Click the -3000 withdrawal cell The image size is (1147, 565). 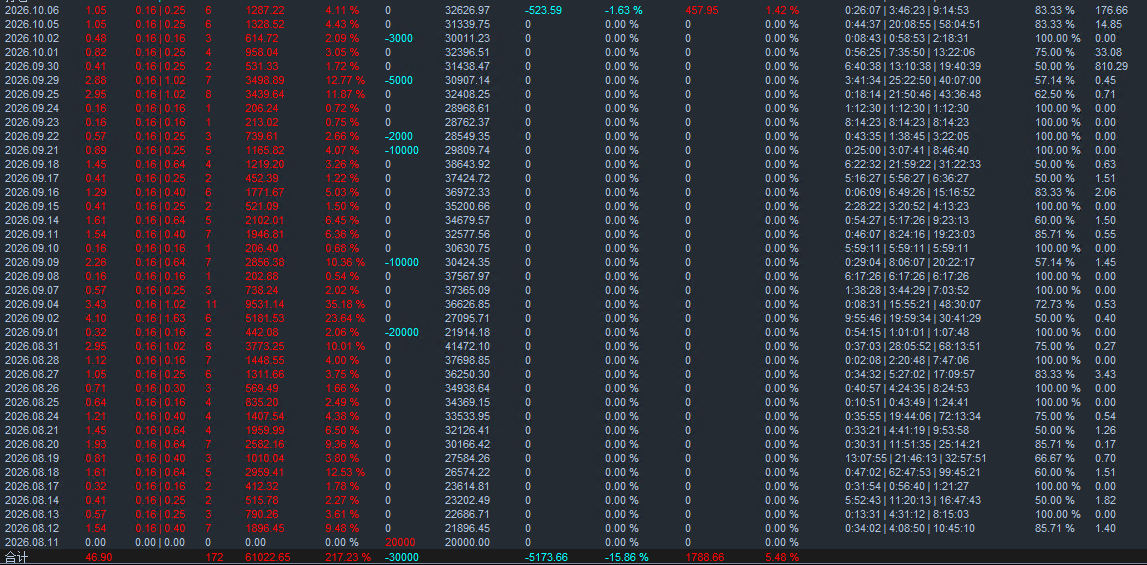(x=399, y=38)
